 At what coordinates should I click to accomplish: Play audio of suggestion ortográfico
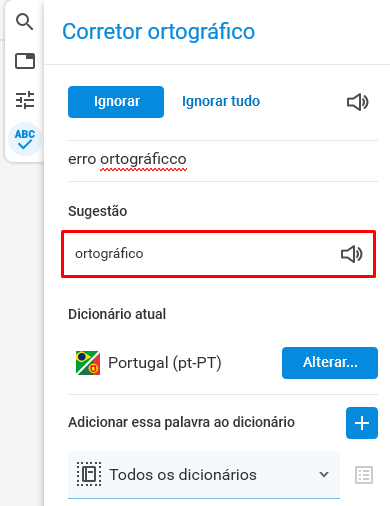pyautogui.click(x=352, y=254)
